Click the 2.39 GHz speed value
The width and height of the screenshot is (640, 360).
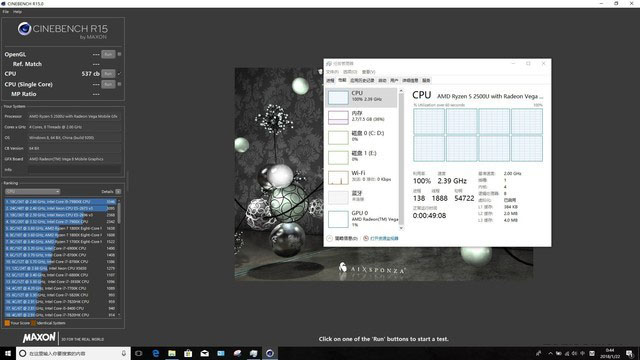click(x=452, y=181)
